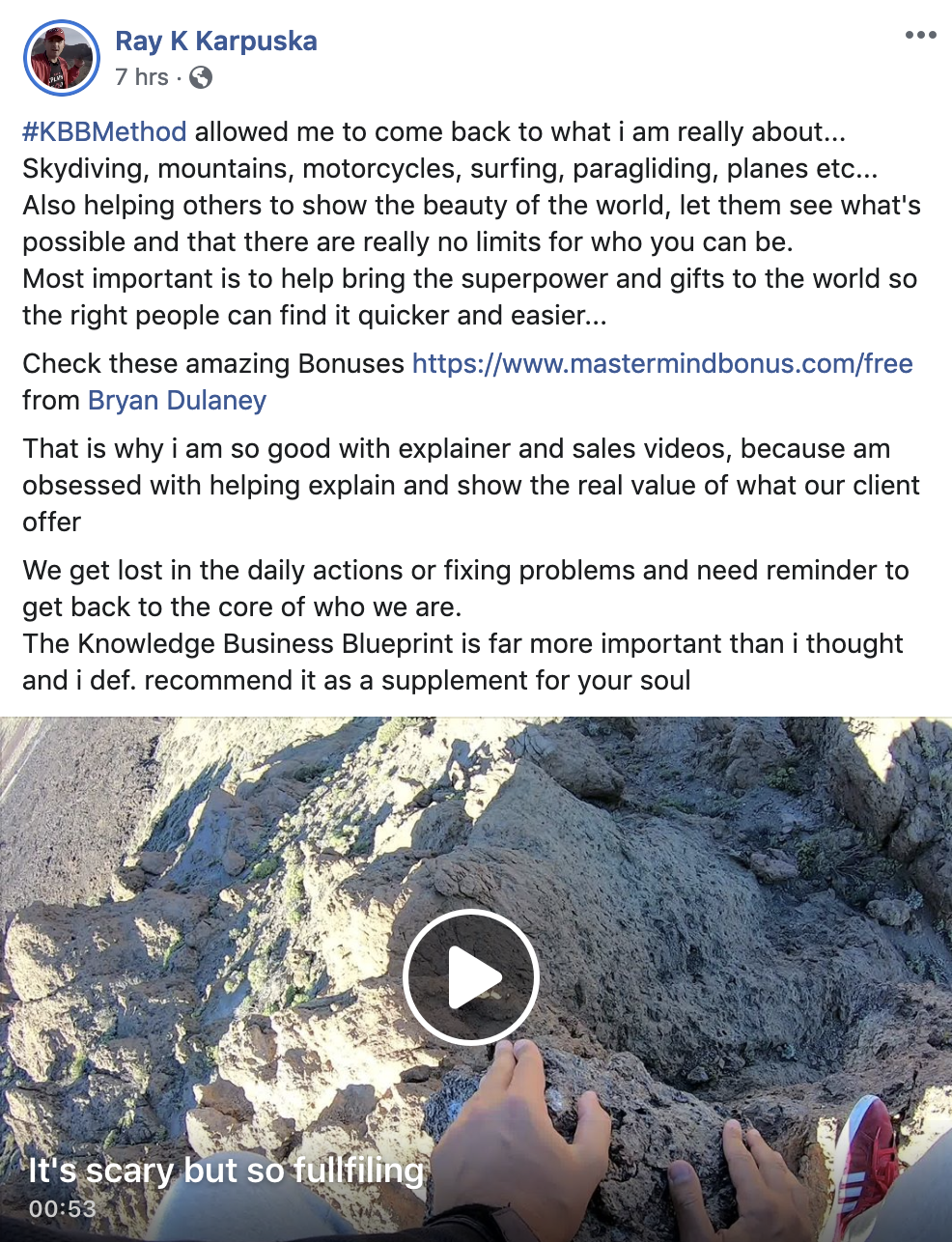Click Ray K Karpuska's profile picture
Viewport: 952px width, 1242px height.
click(61, 58)
